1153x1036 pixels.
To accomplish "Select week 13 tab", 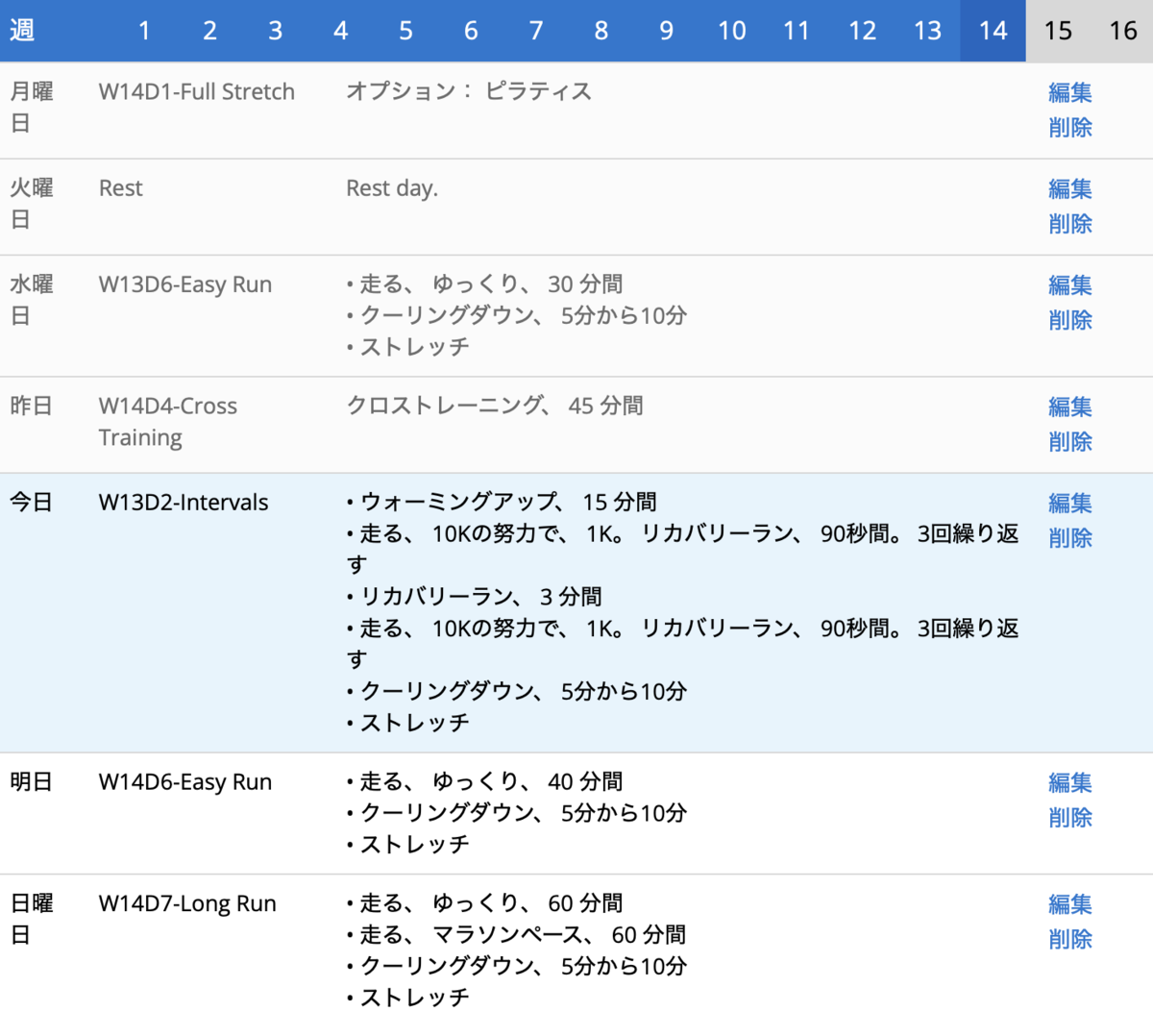I will click(x=927, y=31).
